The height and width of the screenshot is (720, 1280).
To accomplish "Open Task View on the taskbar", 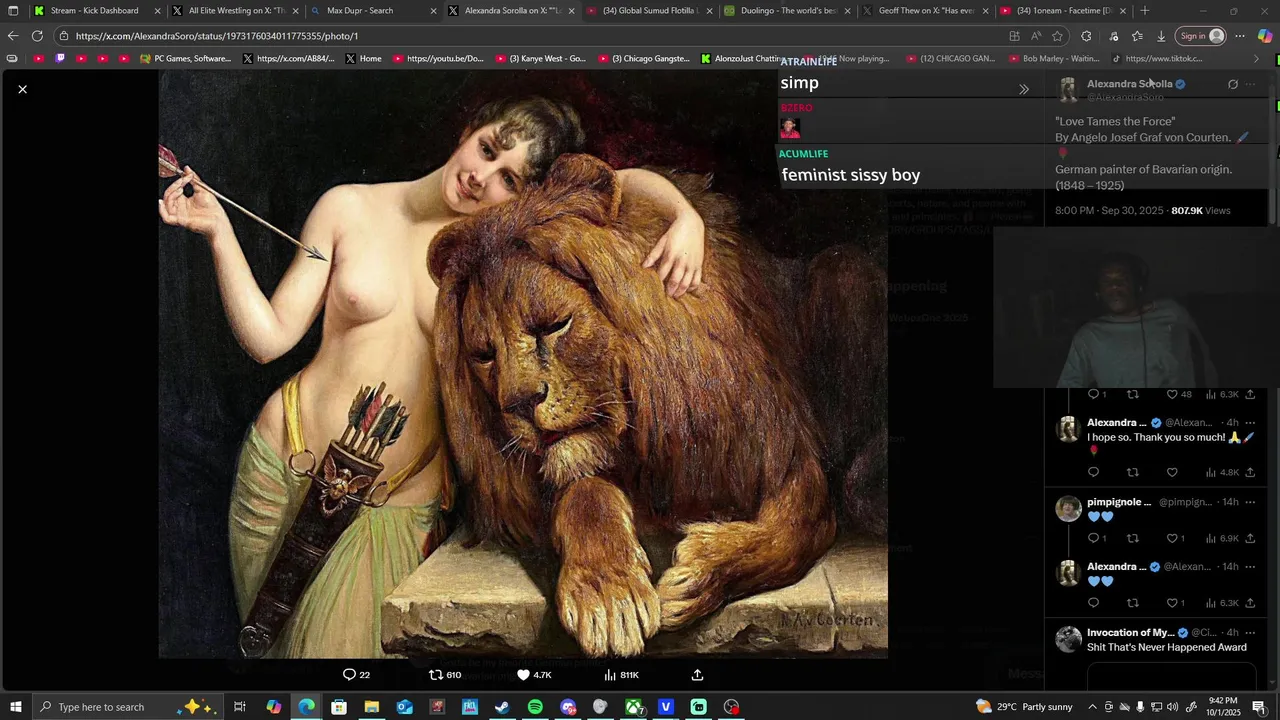I will 240,707.
